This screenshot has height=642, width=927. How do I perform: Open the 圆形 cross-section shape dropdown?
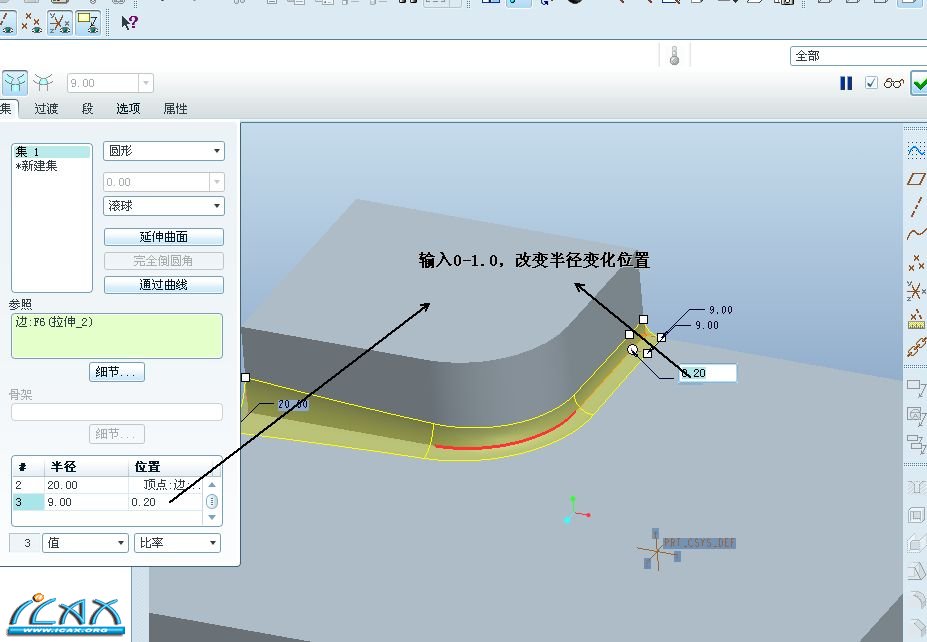[164, 151]
